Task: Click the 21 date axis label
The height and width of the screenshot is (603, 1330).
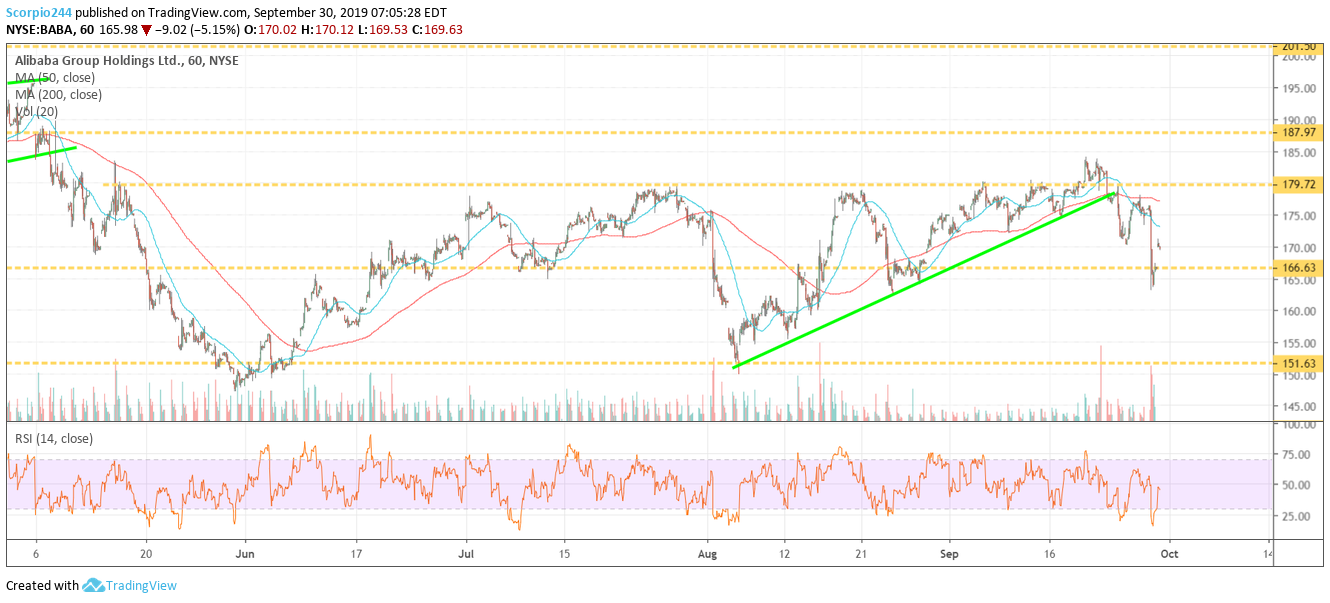Action: point(861,553)
